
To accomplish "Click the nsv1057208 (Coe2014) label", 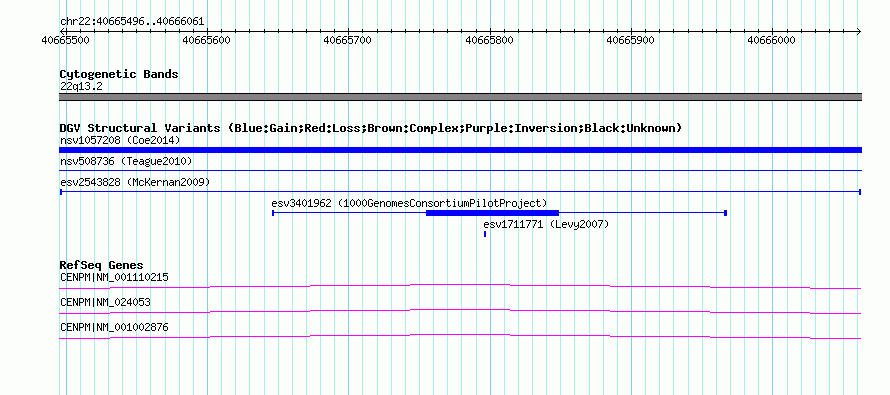I will pyautogui.click(x=120, y=140).
